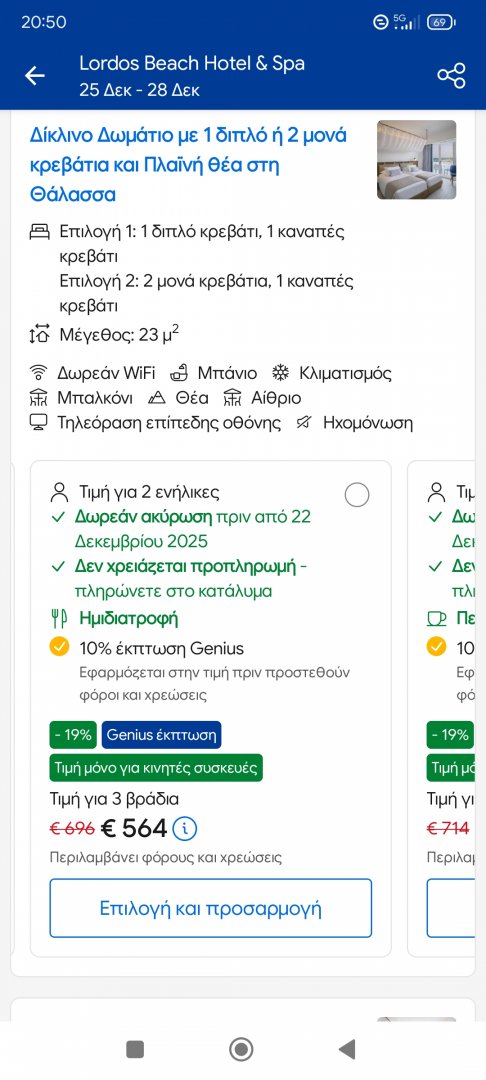The width and height of the screenshot is (486, 1080).
Task: Tap Τιμή μόνο για κινητές συσκευές badge
Action: pos(156,767)
